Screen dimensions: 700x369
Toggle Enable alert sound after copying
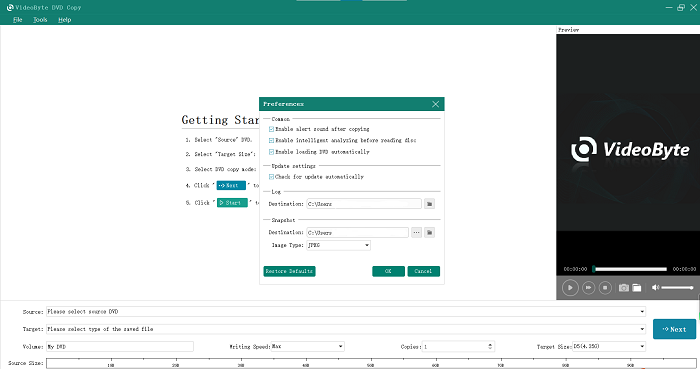[271, 129]
